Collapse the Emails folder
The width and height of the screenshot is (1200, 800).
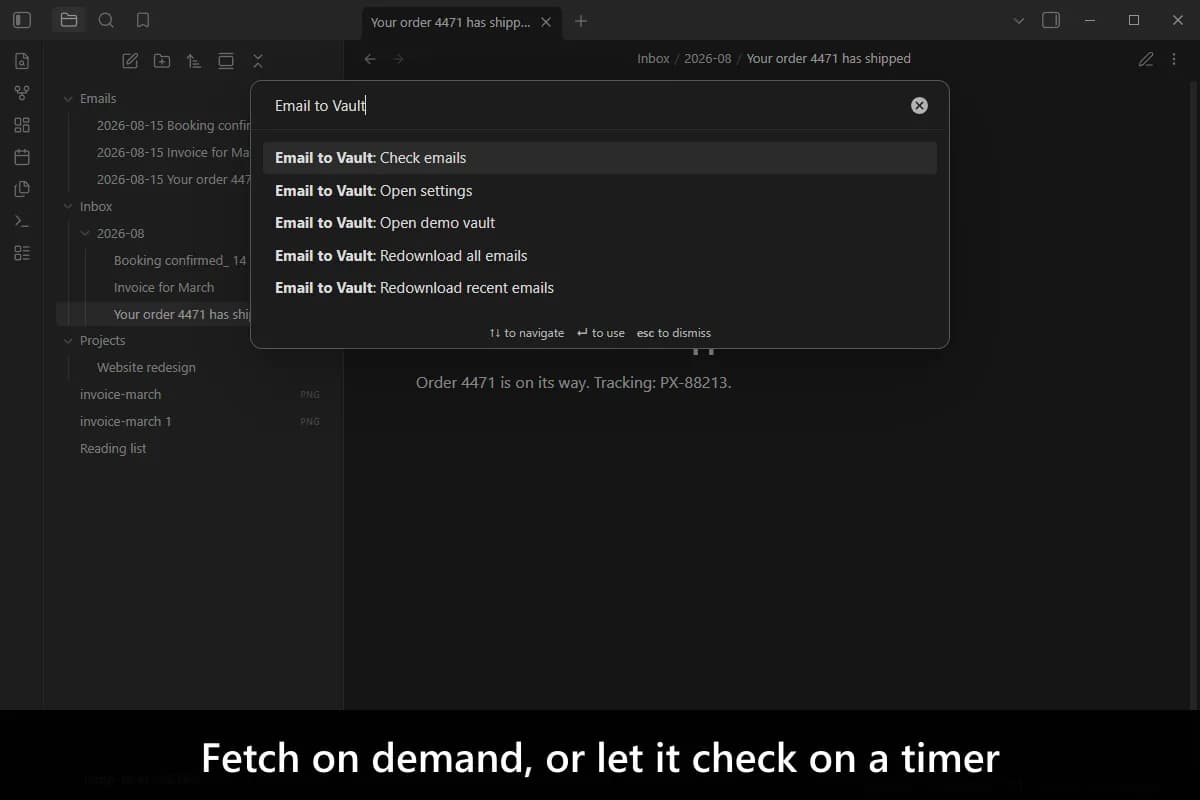[68, 98]
